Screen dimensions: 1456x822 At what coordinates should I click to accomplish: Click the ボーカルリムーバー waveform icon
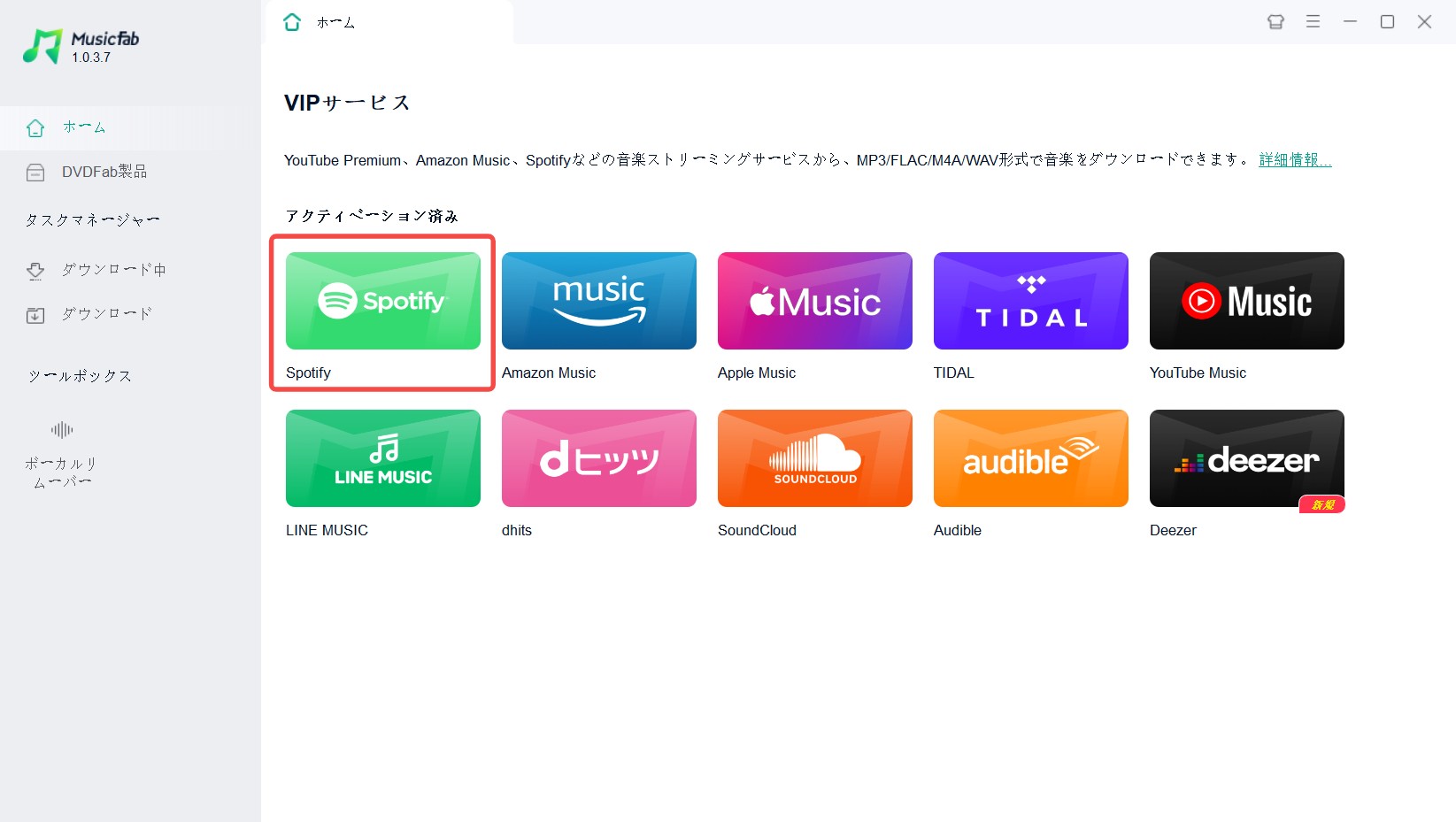tap(62, 430)
